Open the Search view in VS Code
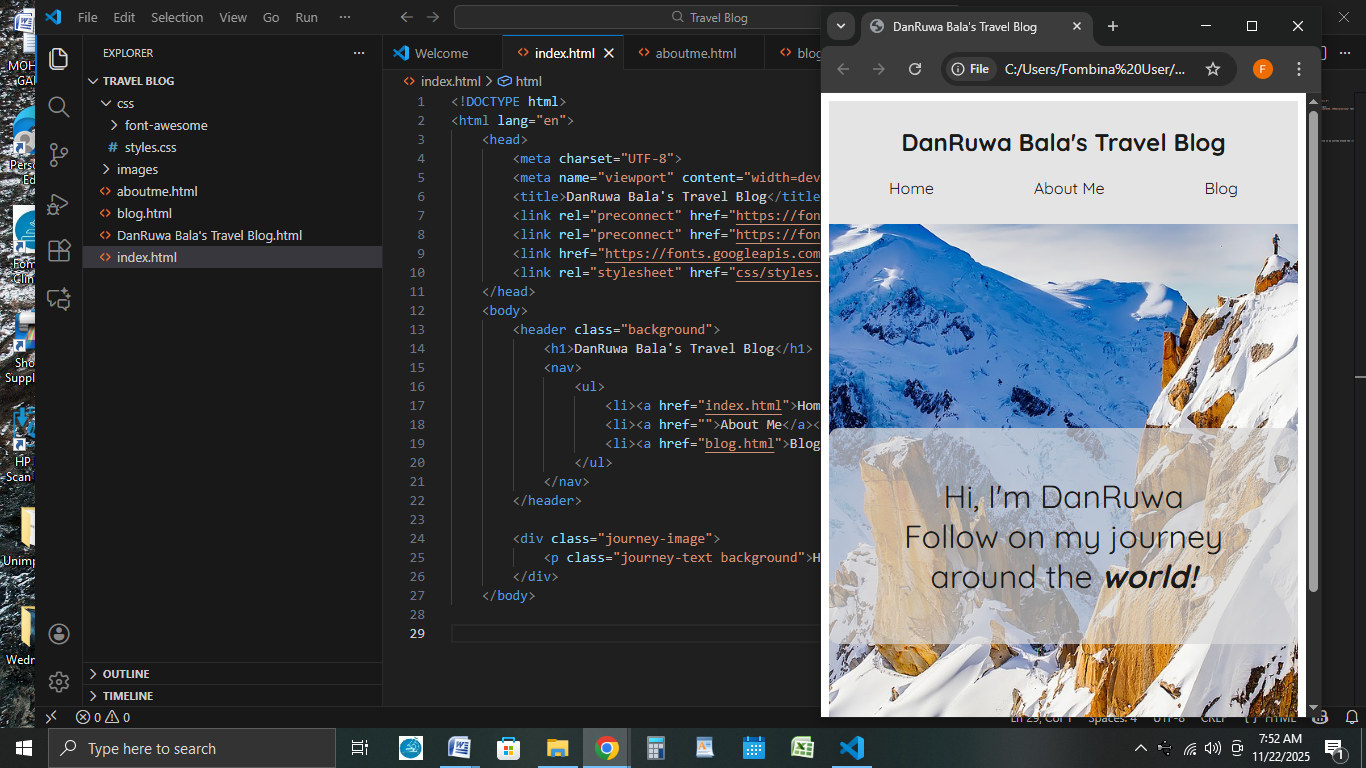 coord(59,107)
